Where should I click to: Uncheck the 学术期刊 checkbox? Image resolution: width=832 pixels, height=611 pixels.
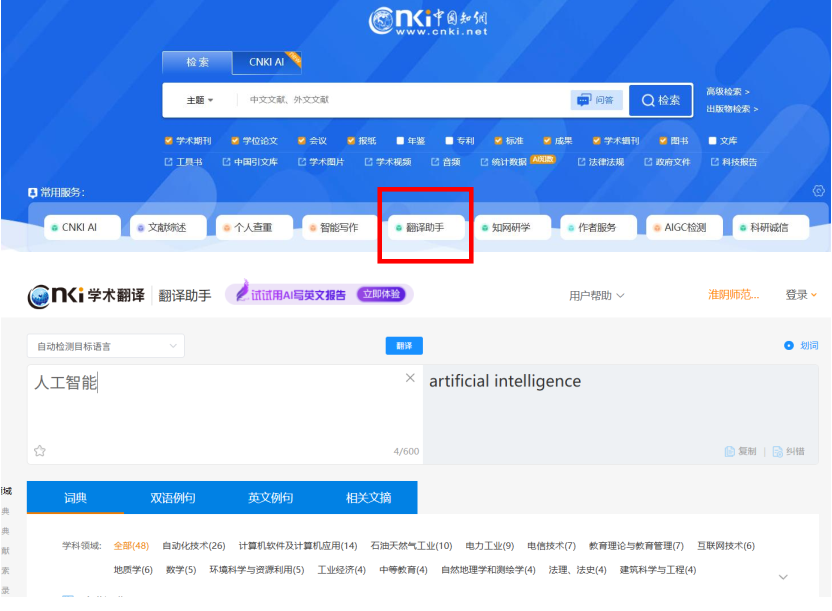pos(168,141)
